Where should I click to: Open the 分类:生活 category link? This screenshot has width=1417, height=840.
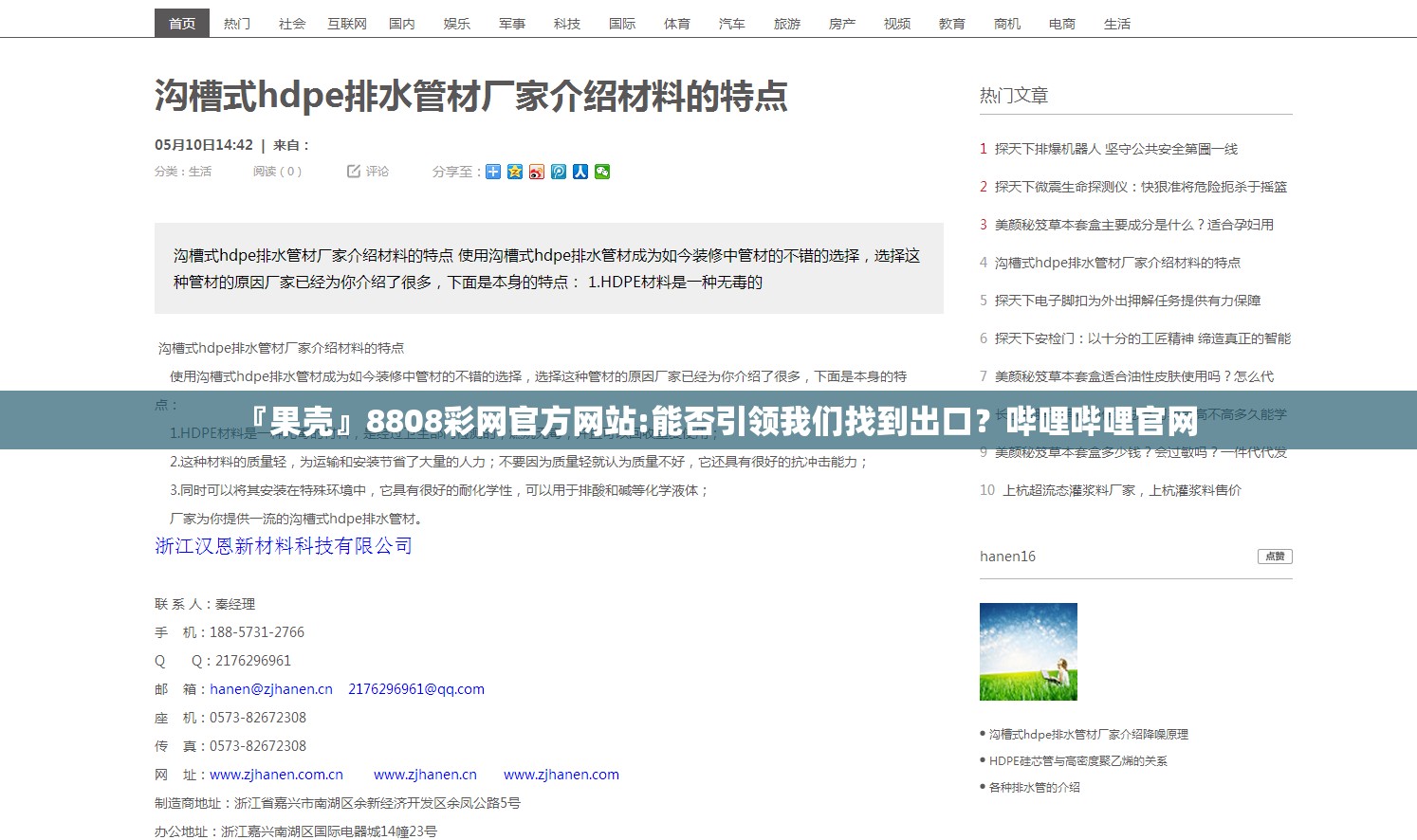click(183, 172)
